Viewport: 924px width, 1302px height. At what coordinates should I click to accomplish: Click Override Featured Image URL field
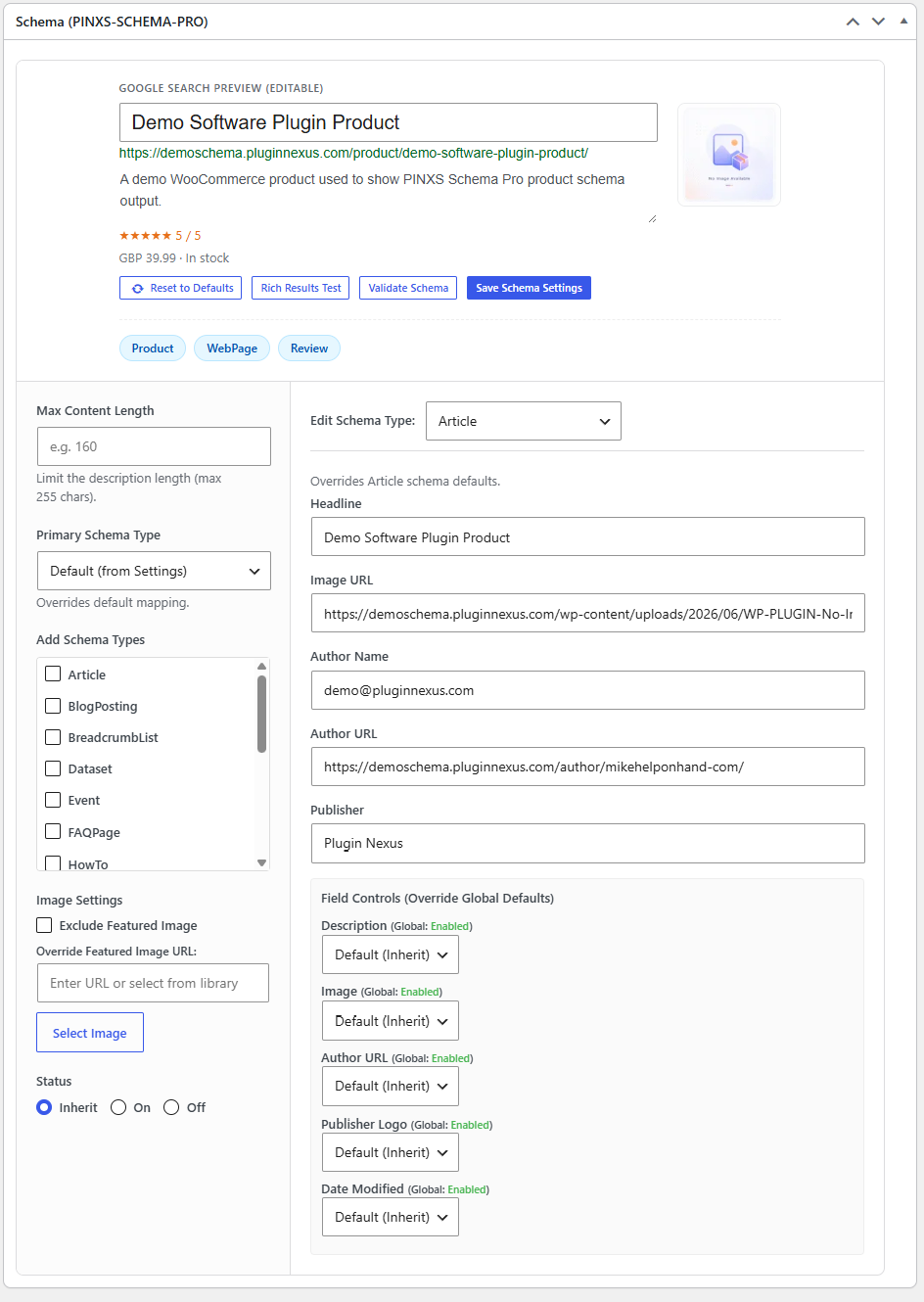(153, 983)
